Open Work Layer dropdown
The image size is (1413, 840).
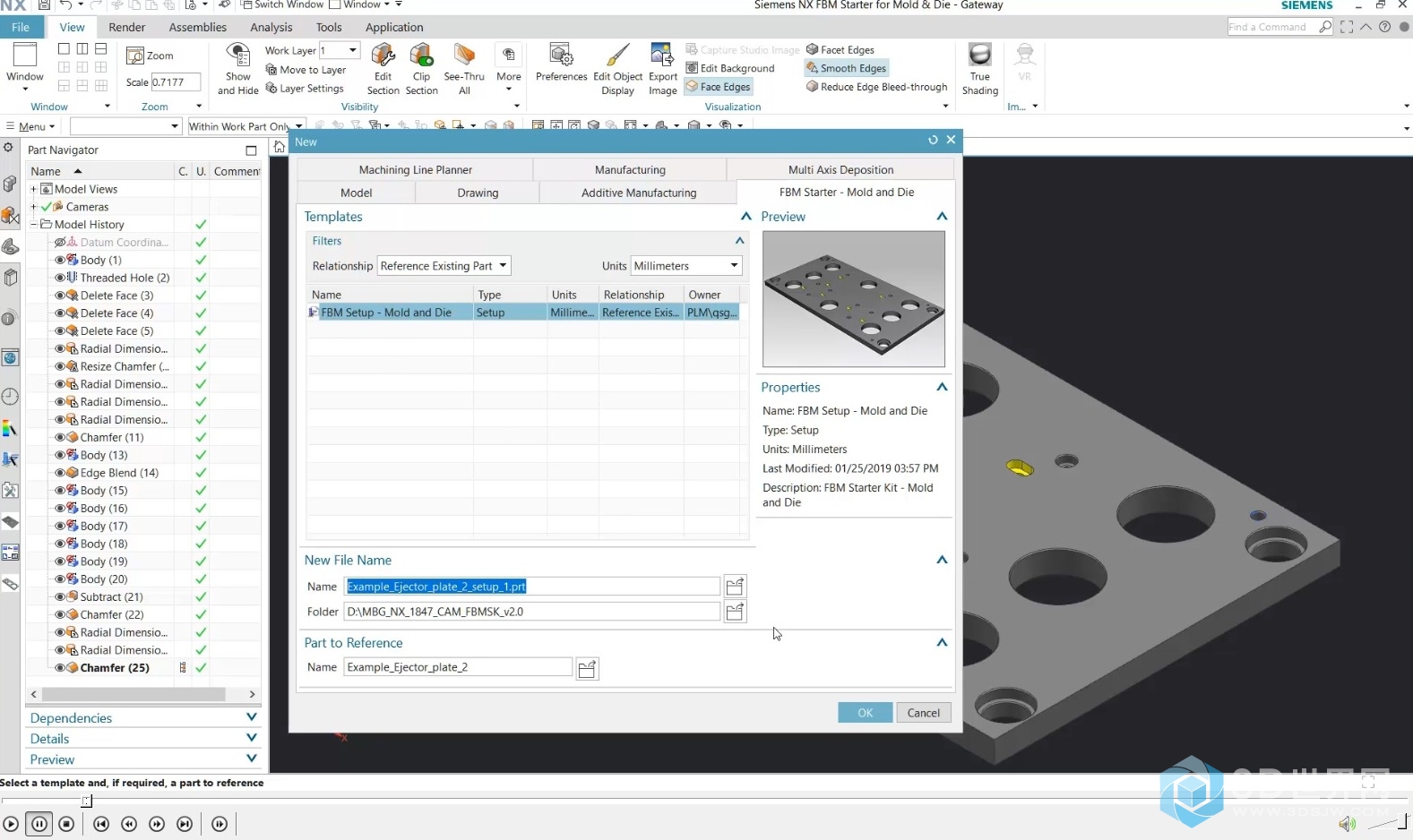pyautogui.click(x=352, y=50)
